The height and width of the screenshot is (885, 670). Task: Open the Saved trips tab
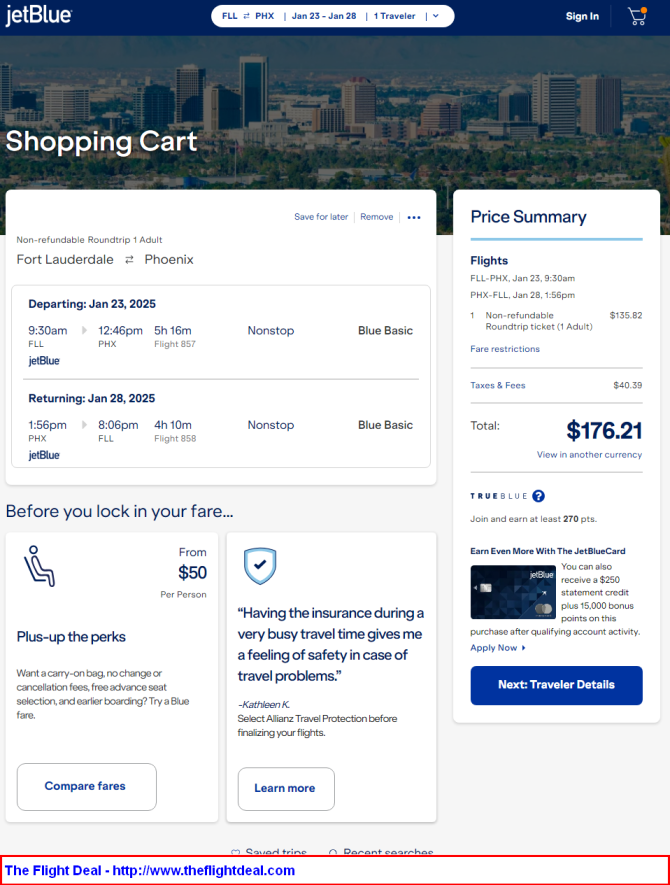270,853
